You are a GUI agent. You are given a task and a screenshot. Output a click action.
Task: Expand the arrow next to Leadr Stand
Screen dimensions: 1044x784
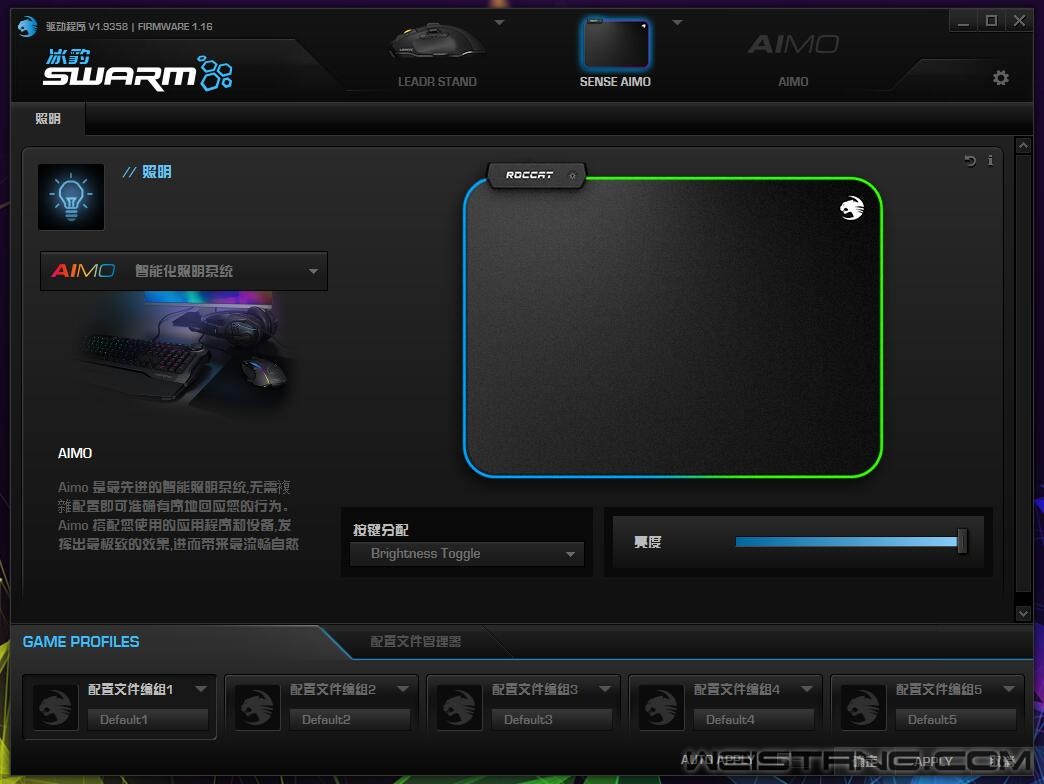coord(499,23)
